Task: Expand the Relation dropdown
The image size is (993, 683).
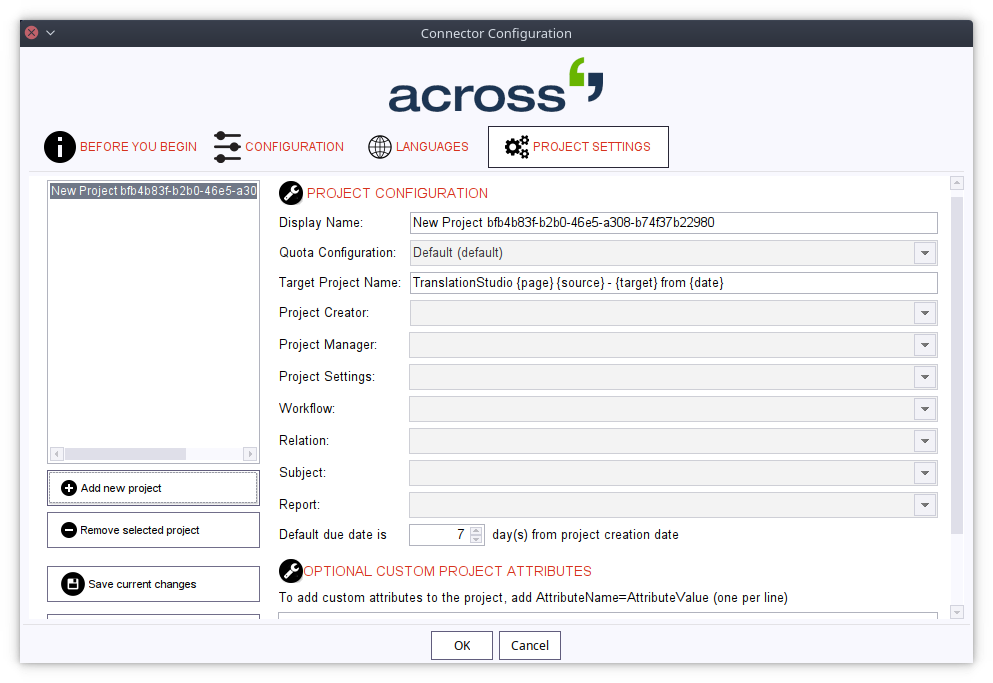Action: [x=925, y=441]
